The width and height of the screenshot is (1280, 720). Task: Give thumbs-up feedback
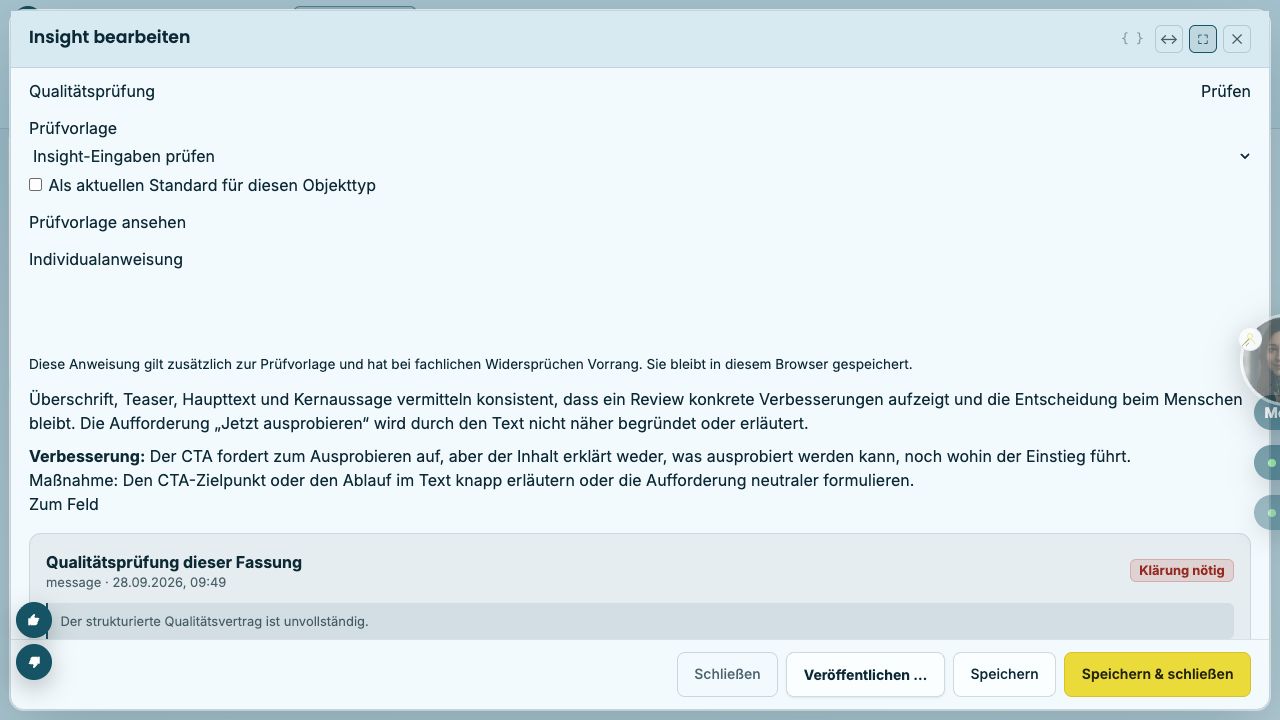[34, 620]
